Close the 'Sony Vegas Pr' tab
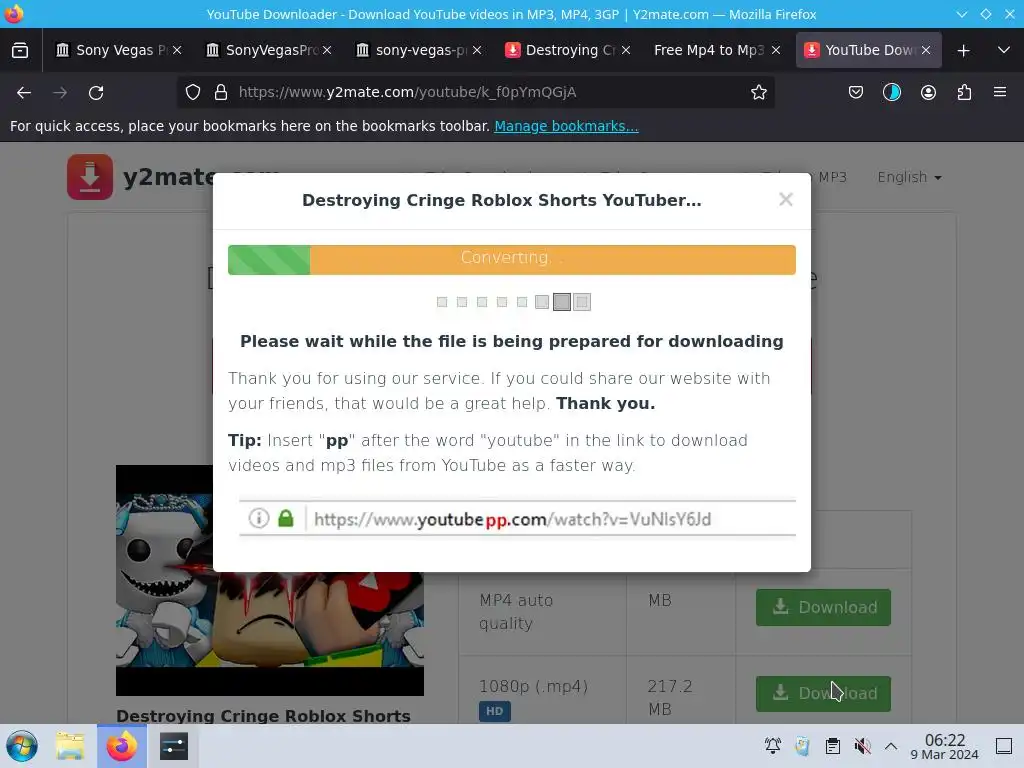This screenshot has width=1024, height=768. 177,50
